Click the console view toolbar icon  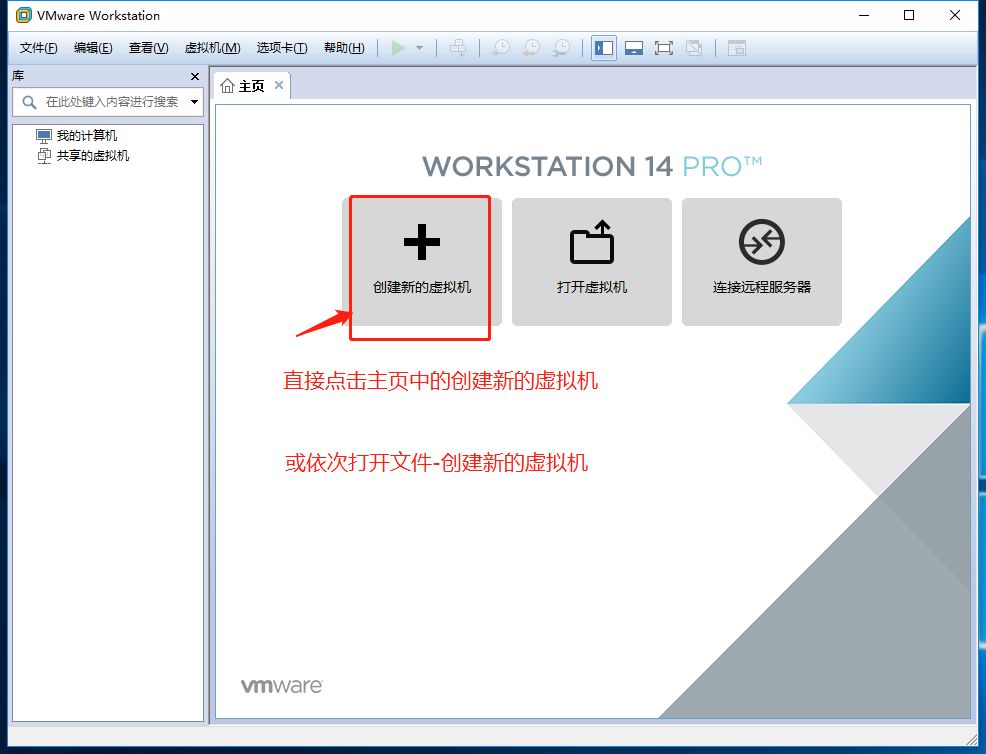coord(736,48)
